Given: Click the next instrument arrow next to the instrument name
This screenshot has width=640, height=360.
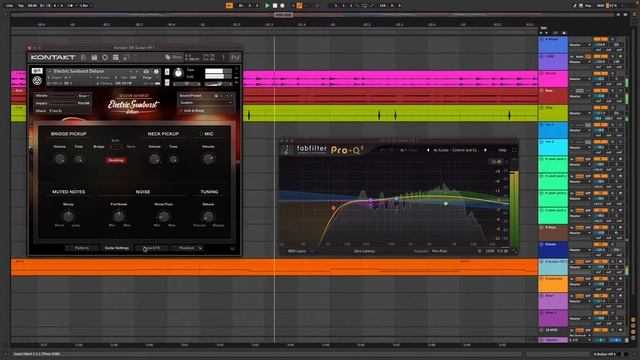Looking at the screenshot, I should click(x=137, y=71).
